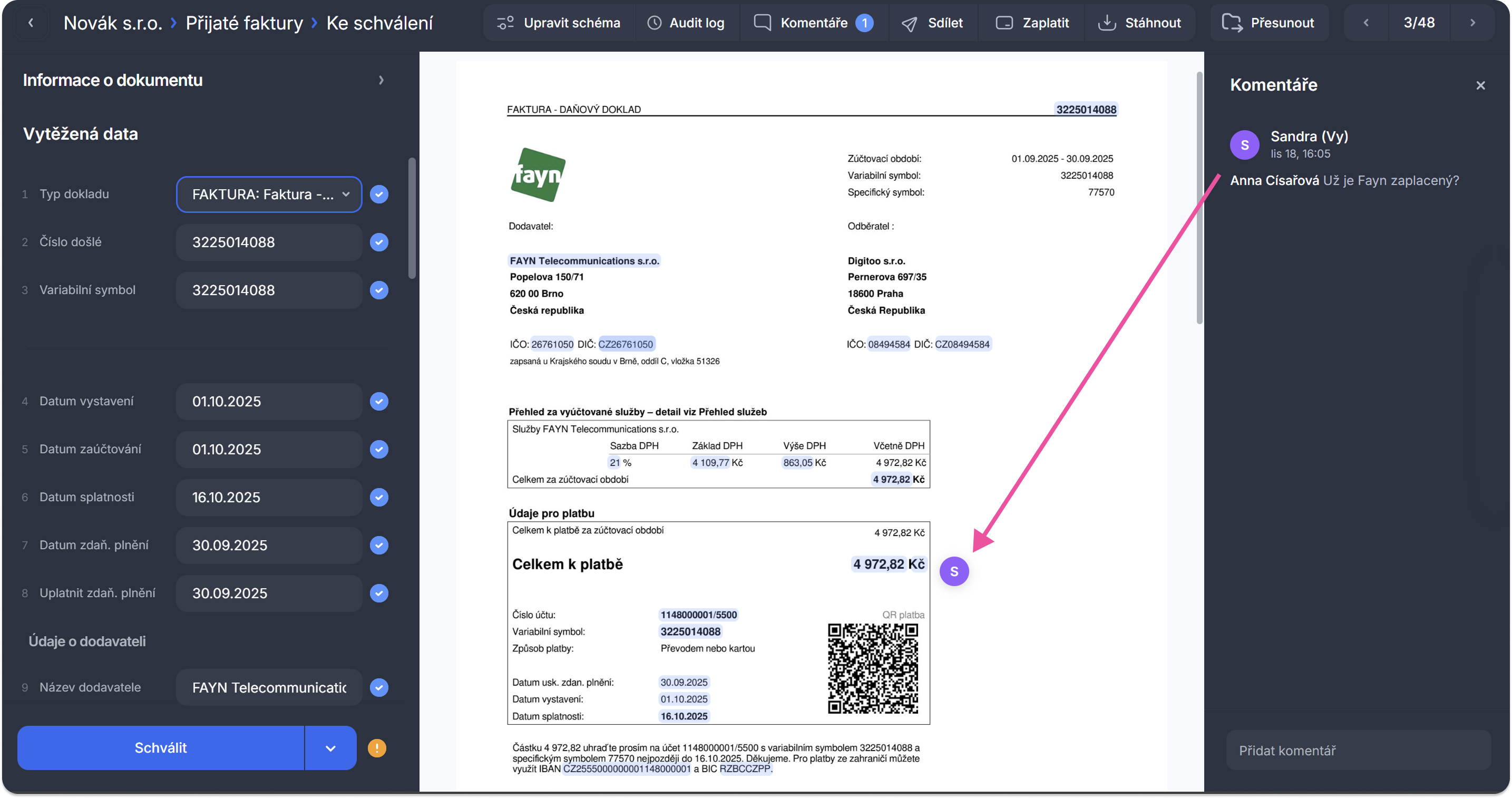The height and width of the screenshot is (798, 1512).
Task: Click the S comment marker on the invoice
Action: click(x=954, y=571)
